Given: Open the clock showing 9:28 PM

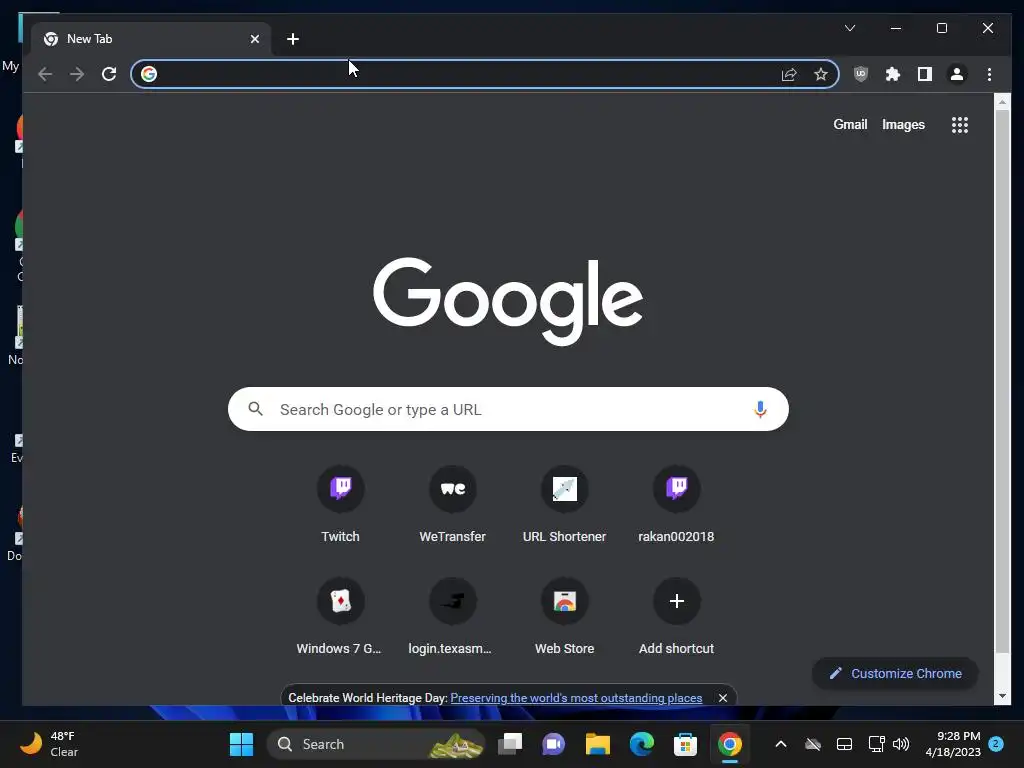Looking at the screenshot, I should (952, 744).
